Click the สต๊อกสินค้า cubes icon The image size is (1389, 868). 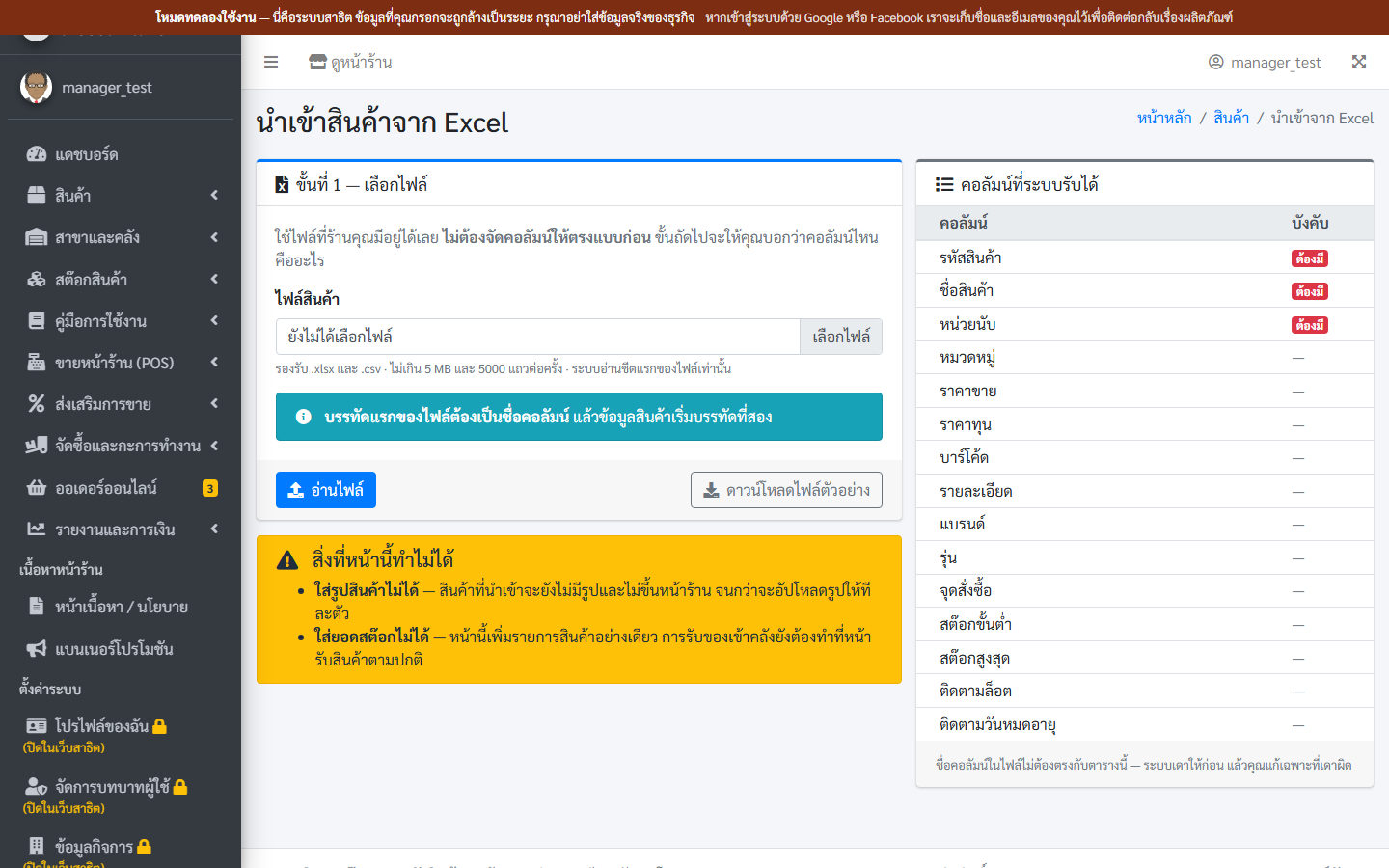(37, 280)
